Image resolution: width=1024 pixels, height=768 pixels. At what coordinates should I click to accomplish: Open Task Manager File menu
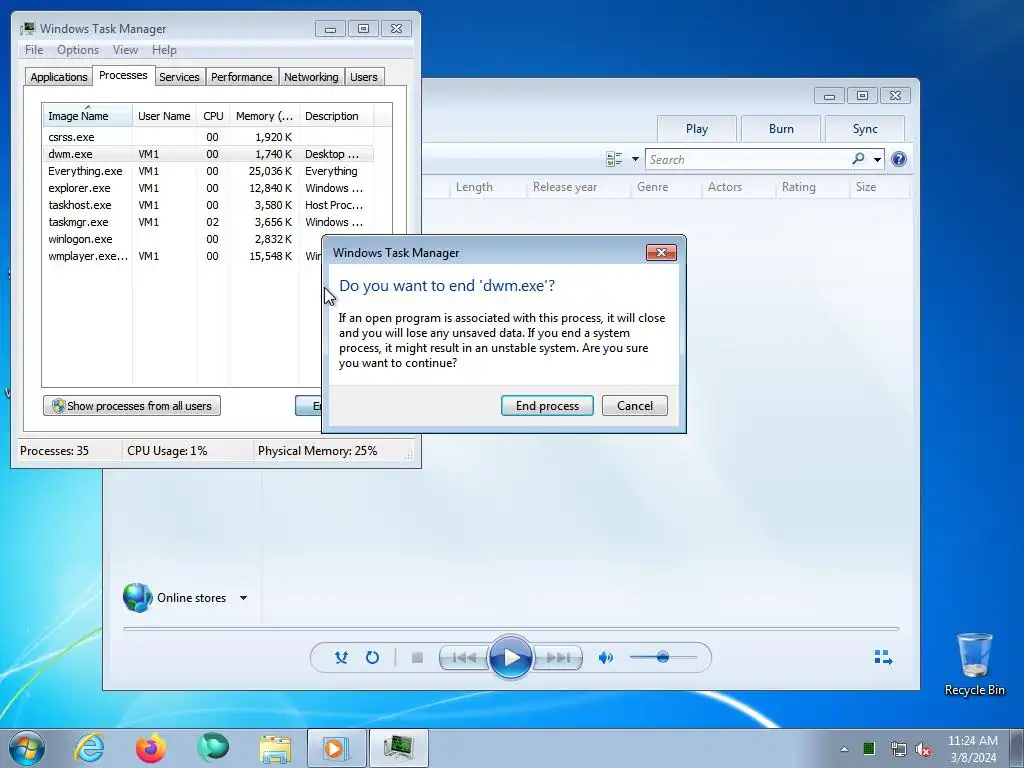click(x=34, y=50)
